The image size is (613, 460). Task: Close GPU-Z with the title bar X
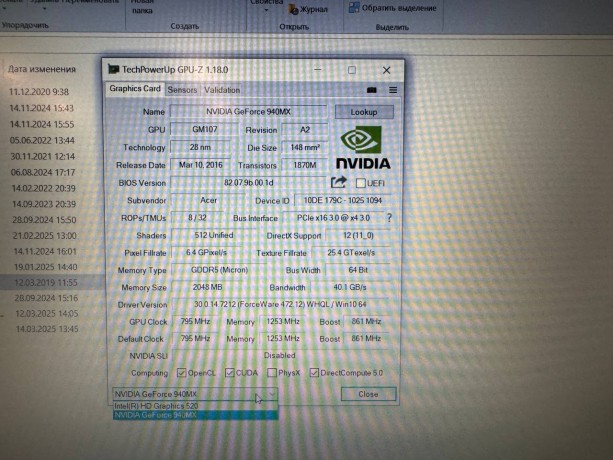point(388,70)
